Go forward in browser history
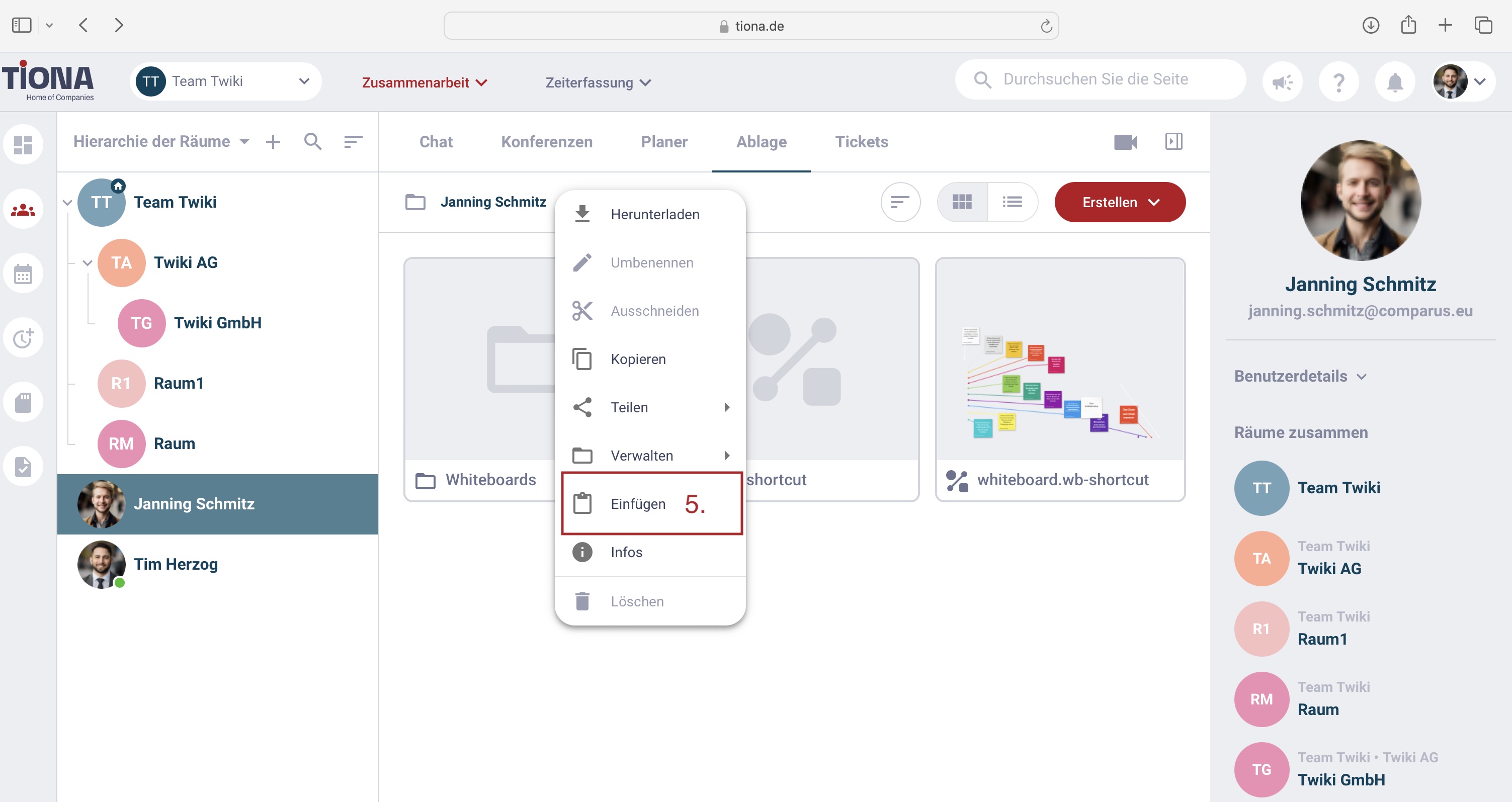Viewport: 1512px width, 802px height. pos(119,25)
